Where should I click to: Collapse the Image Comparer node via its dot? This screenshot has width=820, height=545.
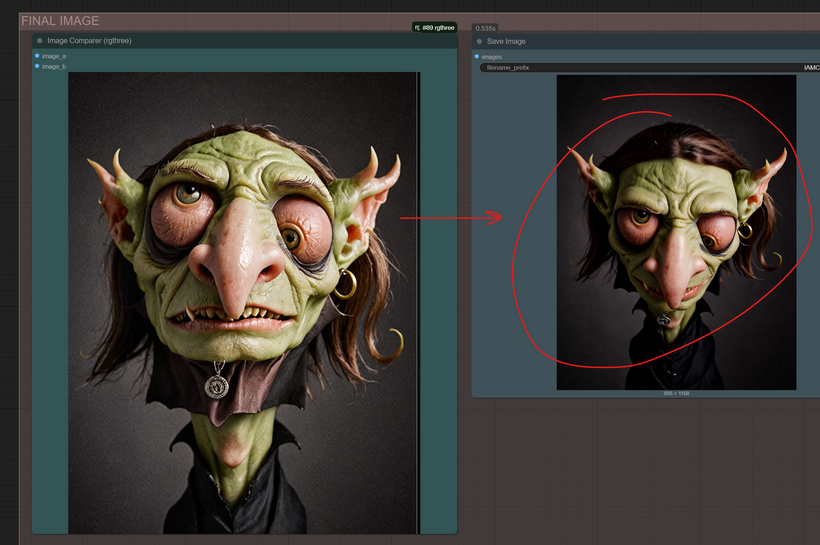pos(40,41)
